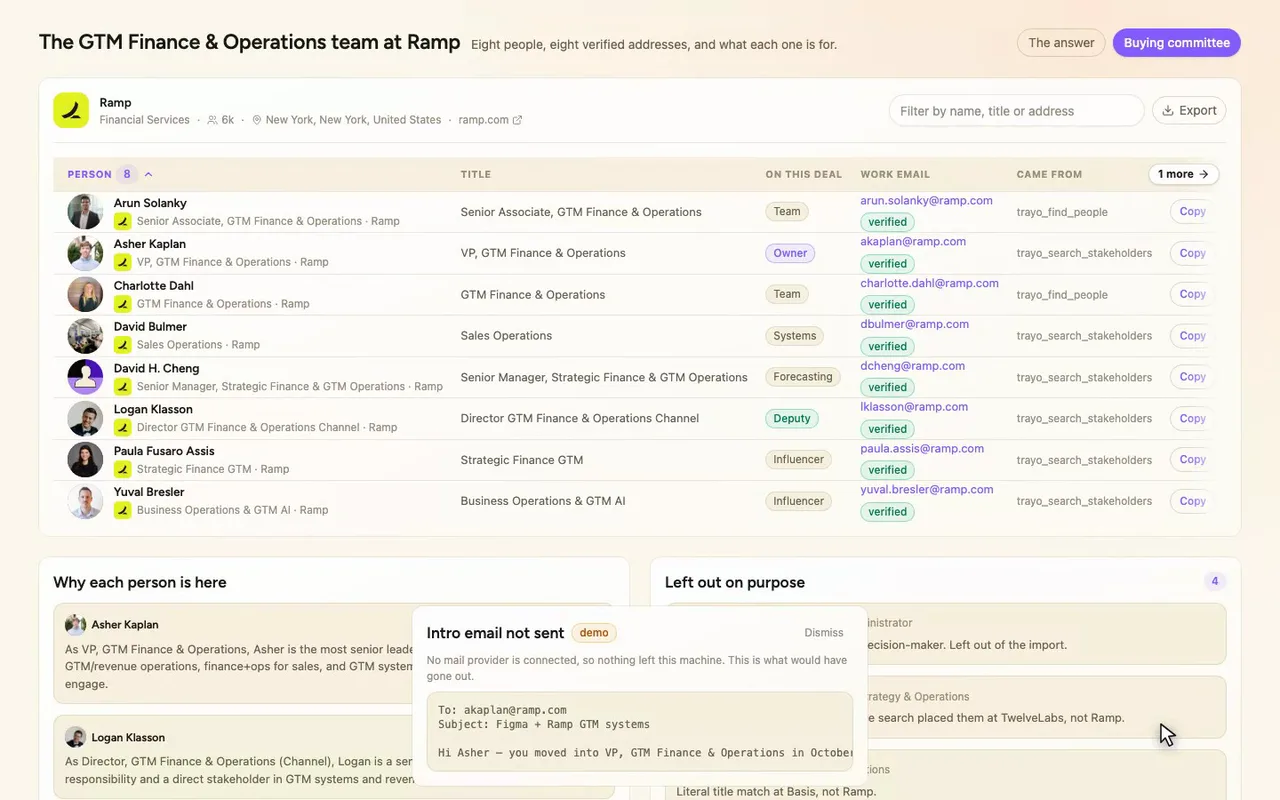The height and width of the screenshot is (800, 1280).
Task: Switch to The answer tab
Action: click(1061, 43)
